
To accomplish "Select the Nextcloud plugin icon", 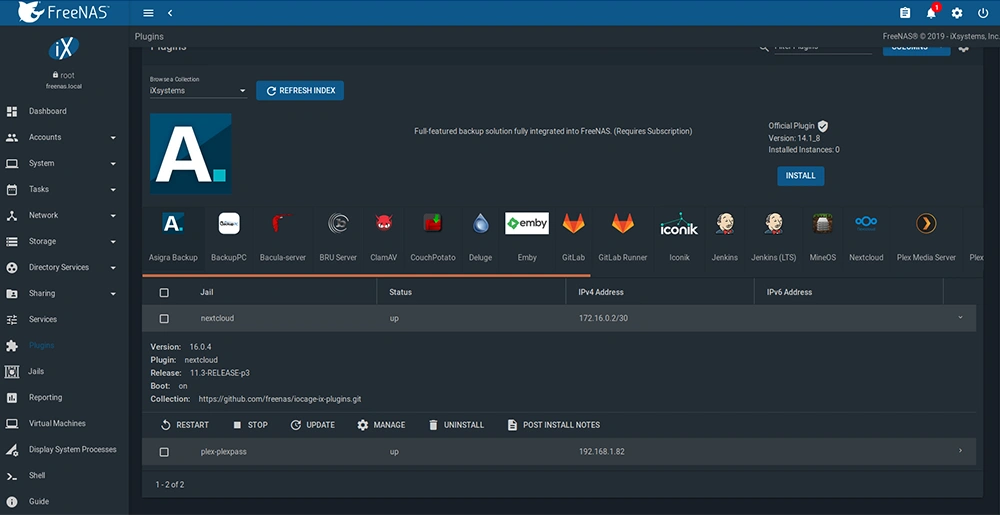I will (x=866, y=224).
